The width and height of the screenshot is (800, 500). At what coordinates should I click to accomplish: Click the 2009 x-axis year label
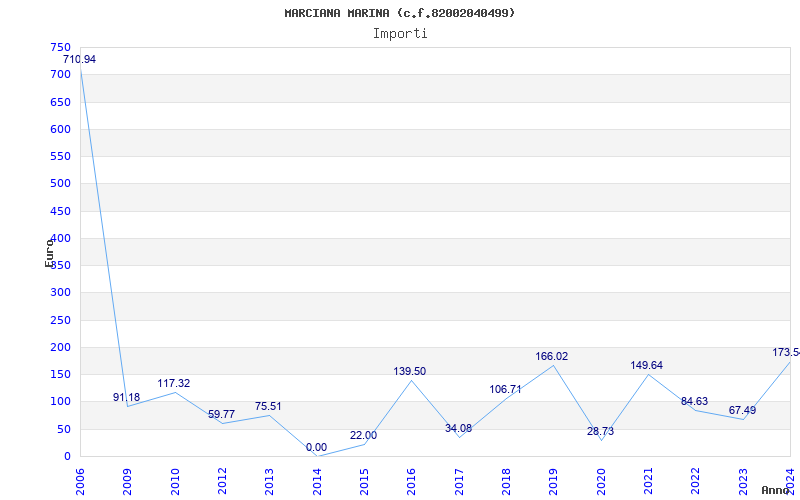pyautogui.click(x=128, y=482)
